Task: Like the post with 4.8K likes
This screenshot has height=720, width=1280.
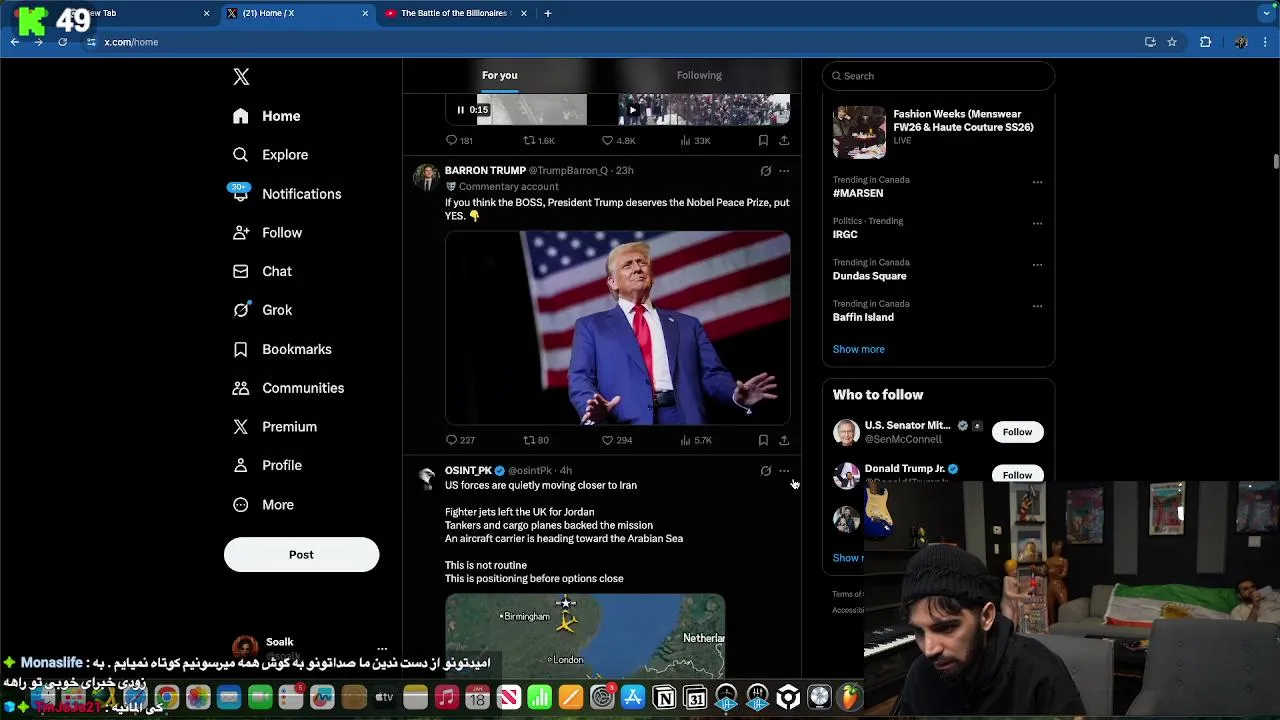Action: (x=618, y=141)
